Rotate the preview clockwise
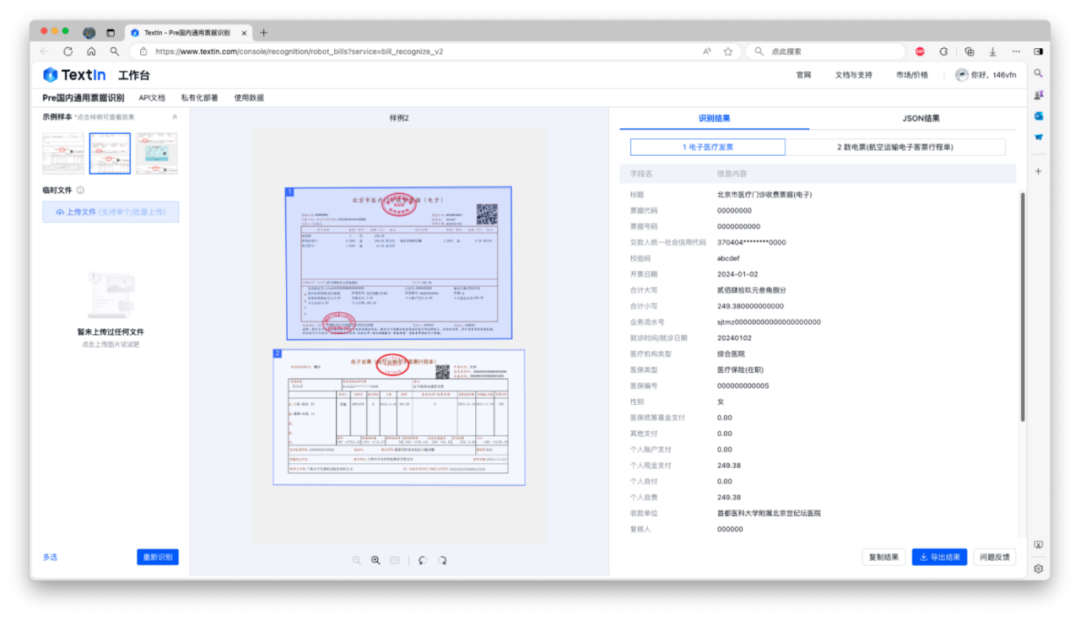This screenshot has height=620, width=1080. point(442,560)
